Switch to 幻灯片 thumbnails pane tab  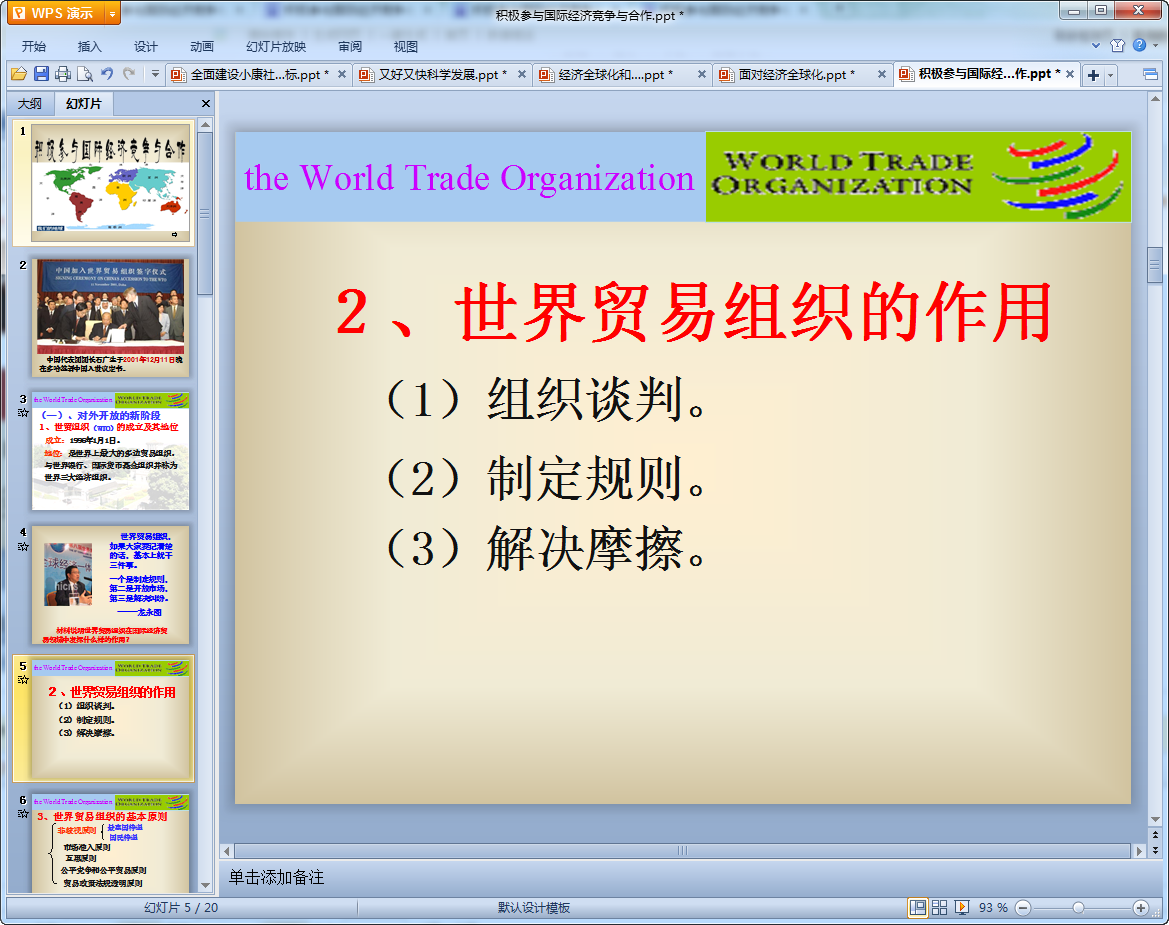(x=84, y=104)
